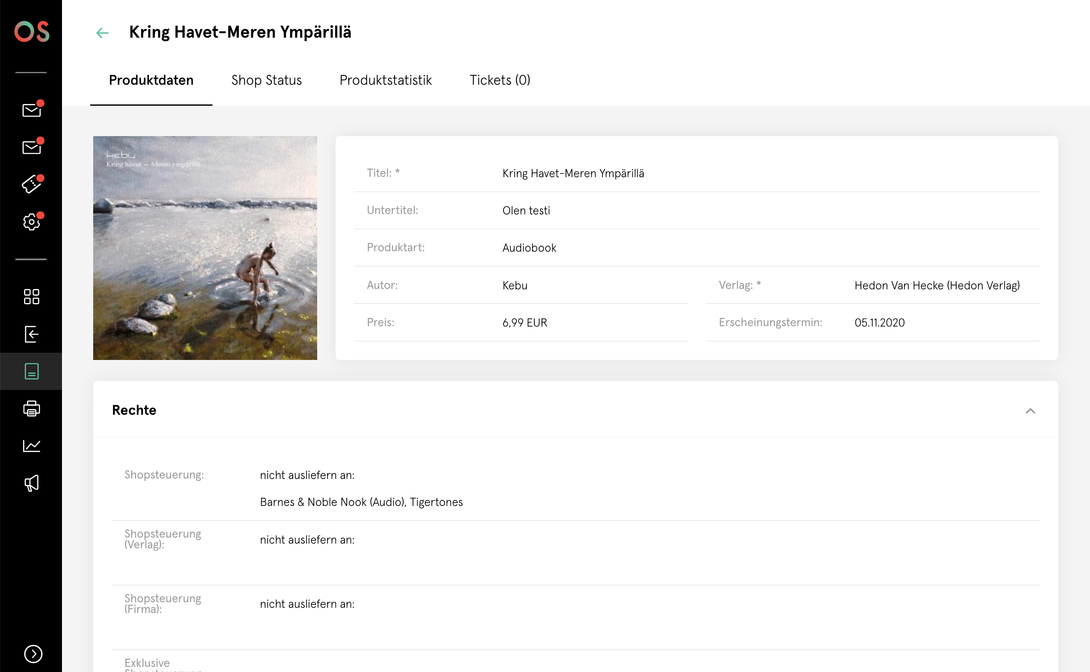Switch to the Shop Status tab
Screen dimensions: 1090x672
[266, 80]
